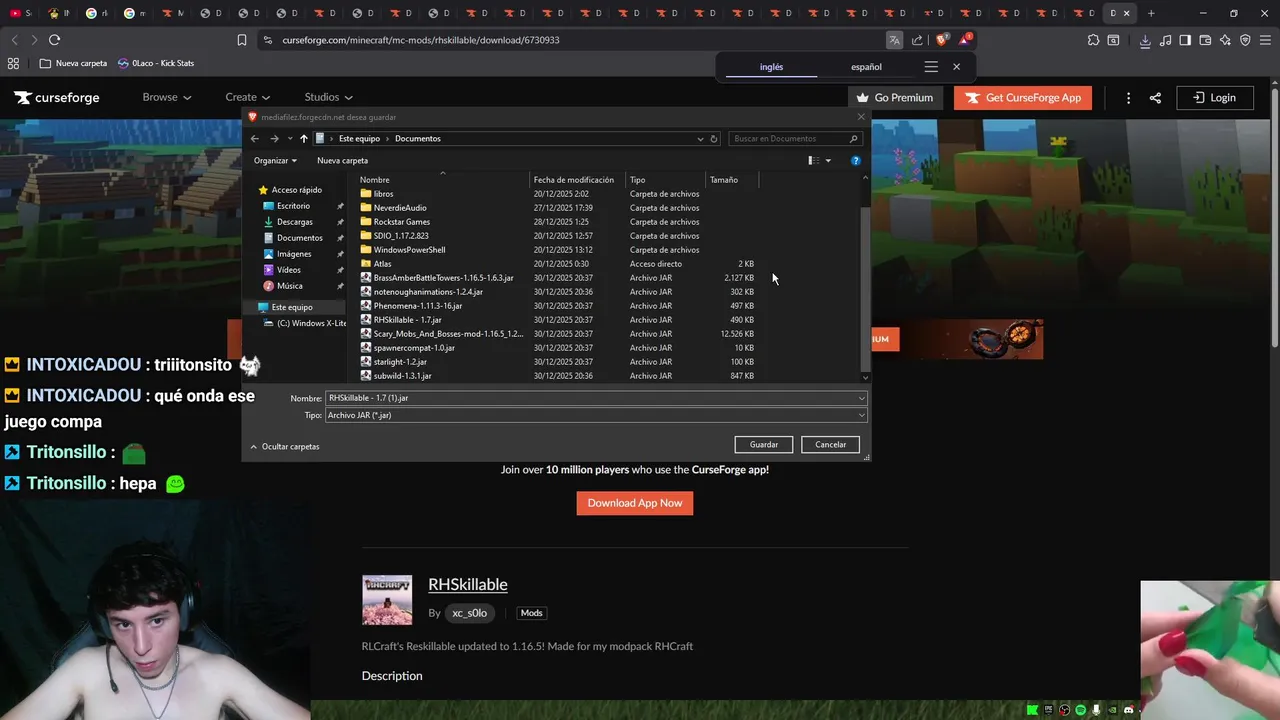Open browser translate icon in address bar
This screenshot has height=720, width=1280.
coord(894,40)
